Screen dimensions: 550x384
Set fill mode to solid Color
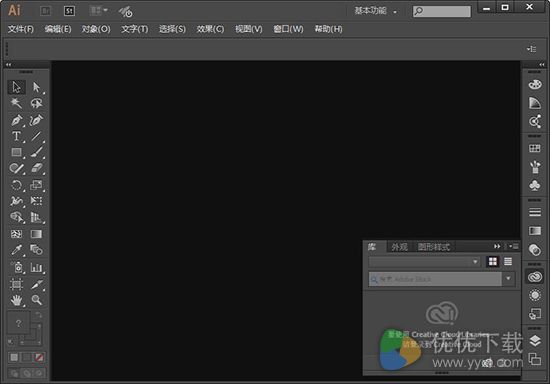tap(14, 358)
